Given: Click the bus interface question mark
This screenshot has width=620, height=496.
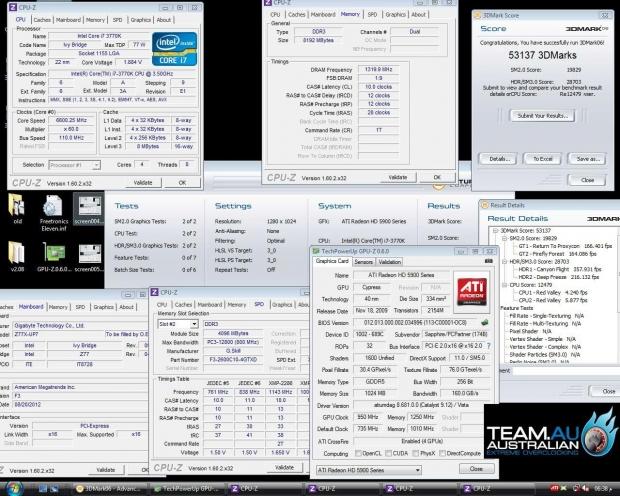Looking at the screenshot, I should pyautogui.click(x=489, y=346).
